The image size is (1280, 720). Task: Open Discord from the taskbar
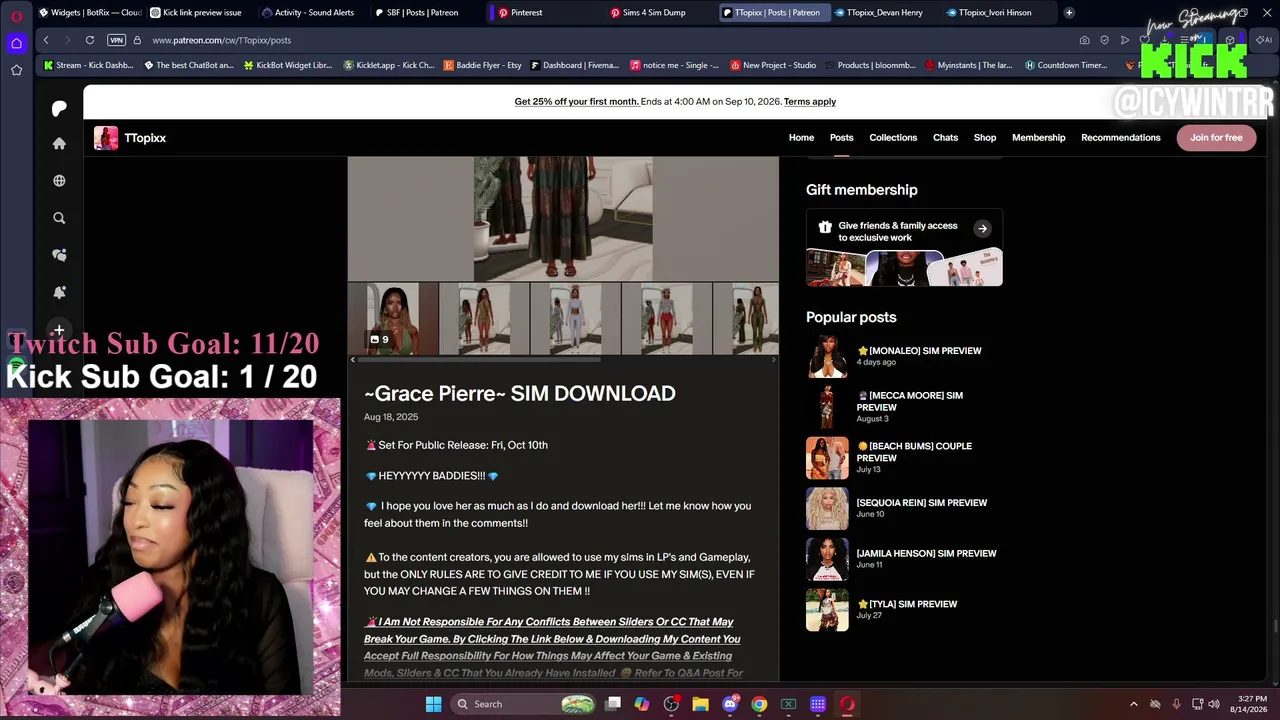pyautogui.click(x=730, y=704)
